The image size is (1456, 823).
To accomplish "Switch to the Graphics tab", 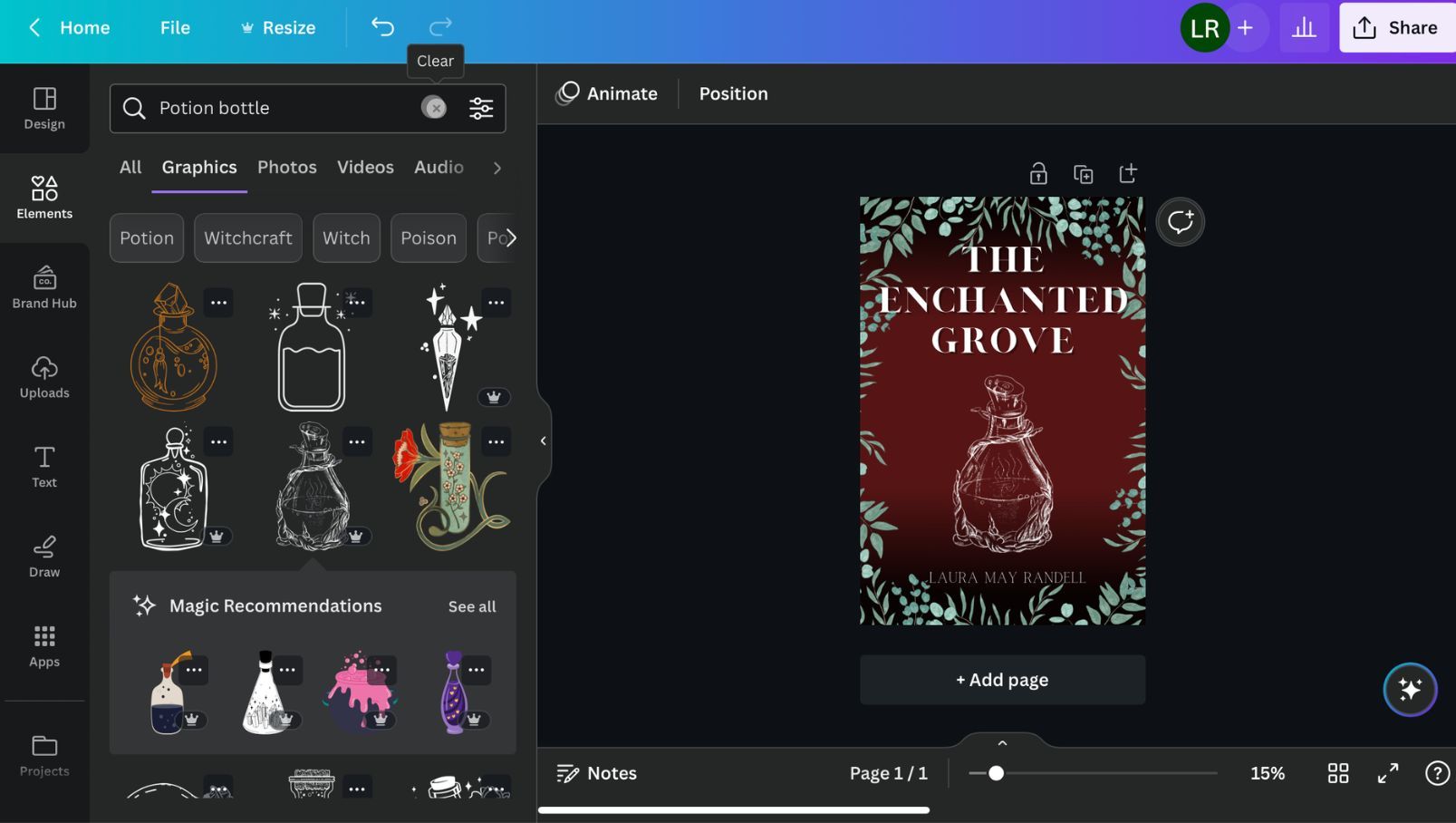I will [199, 167].
